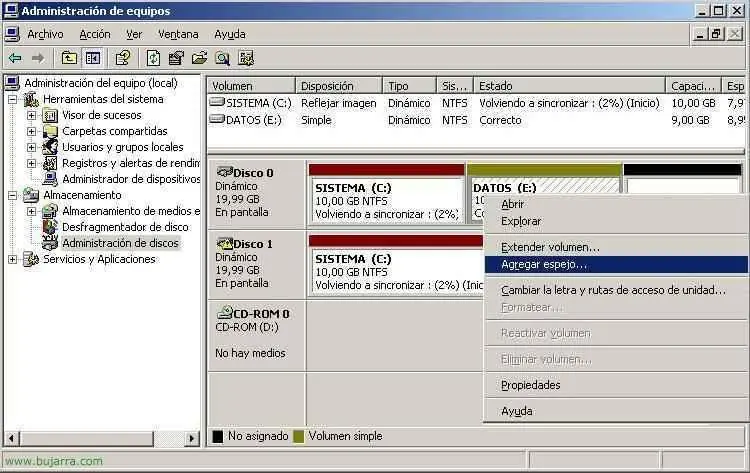Click the Usuarios y grupos locales icon
Image resolution: width=750 pixels, height=473 pixels.
[50, 147]
